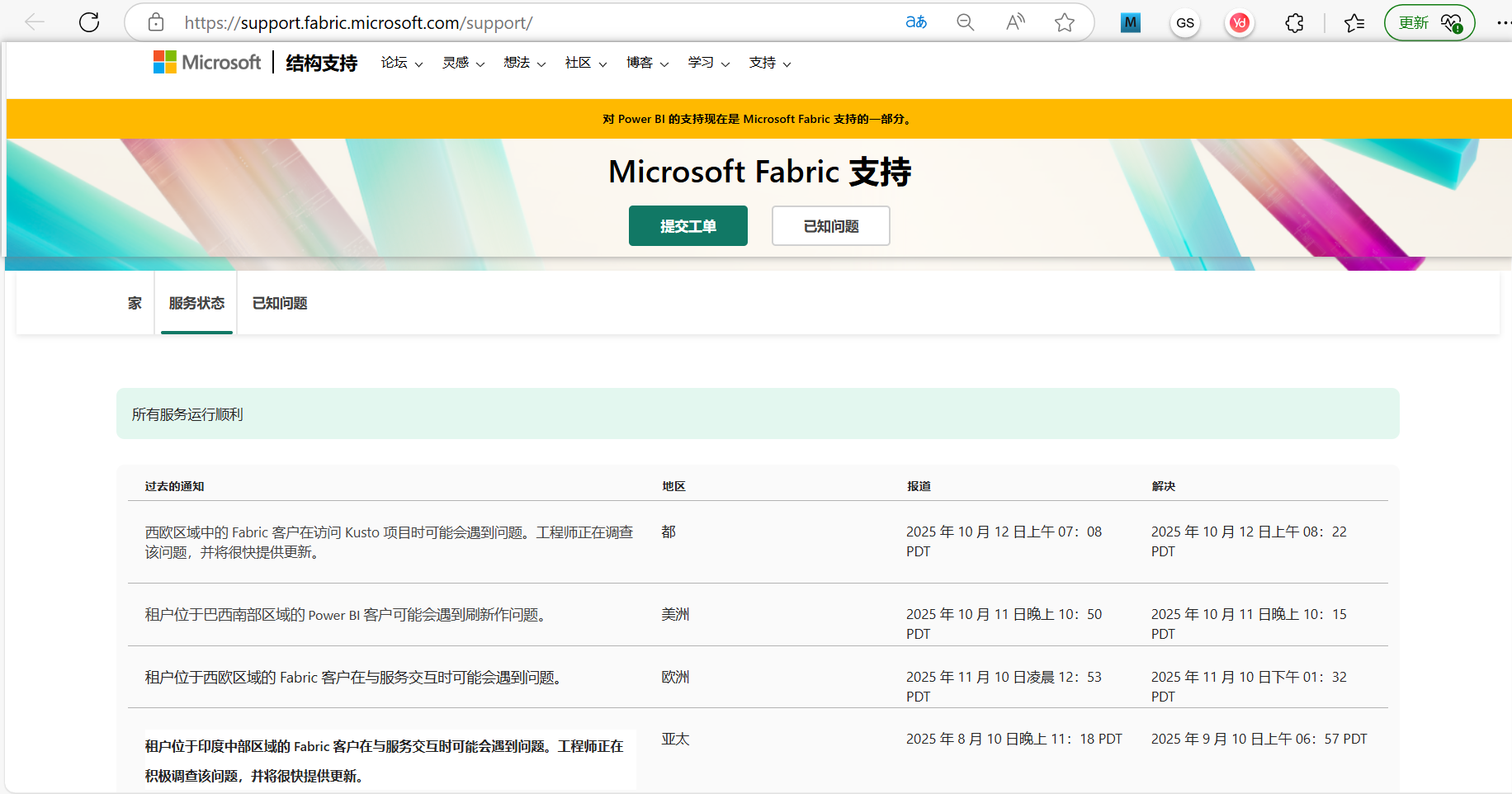Click the 地区 column header

673,486
